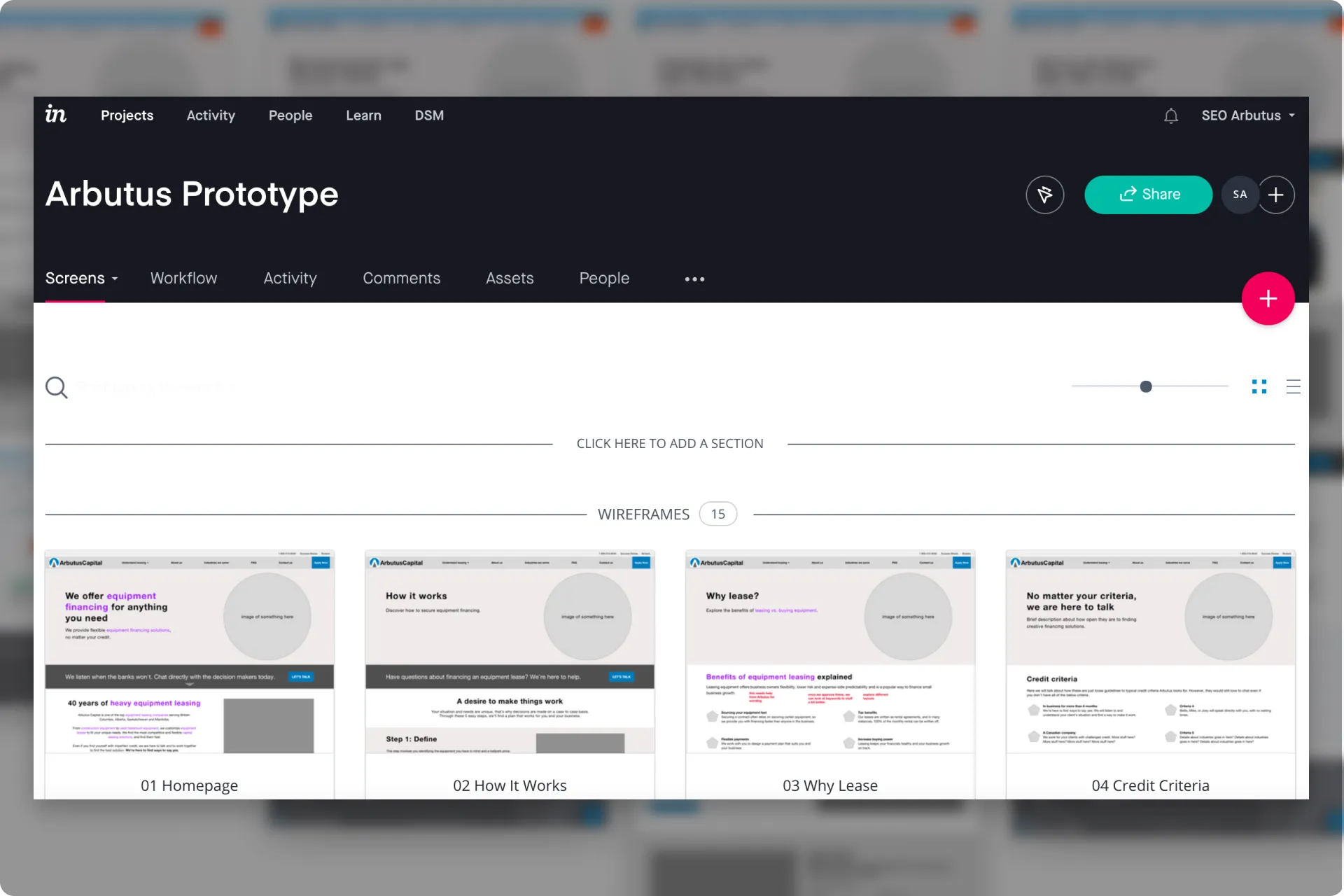This screenshot has height=896, width=1344.
Task: Click the Wireframes count badge 15
Action: [718, 514]
